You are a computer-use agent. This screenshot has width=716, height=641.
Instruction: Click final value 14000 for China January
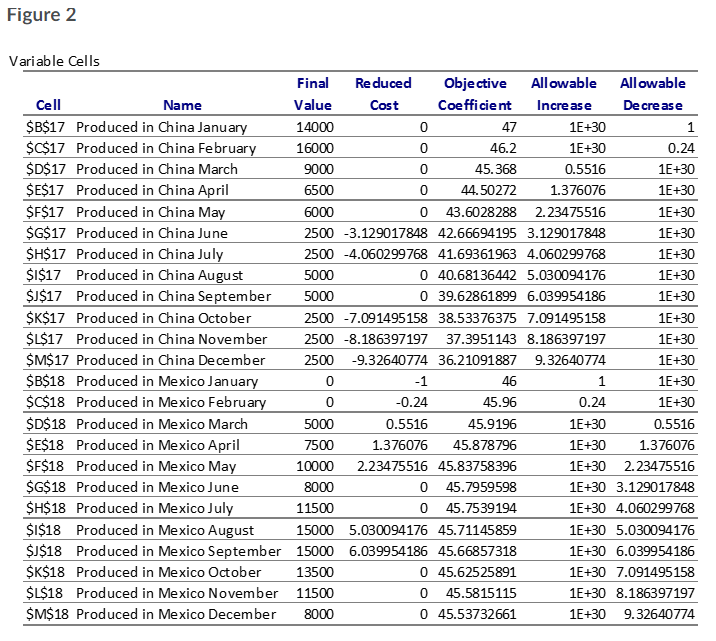click(315, 127)
